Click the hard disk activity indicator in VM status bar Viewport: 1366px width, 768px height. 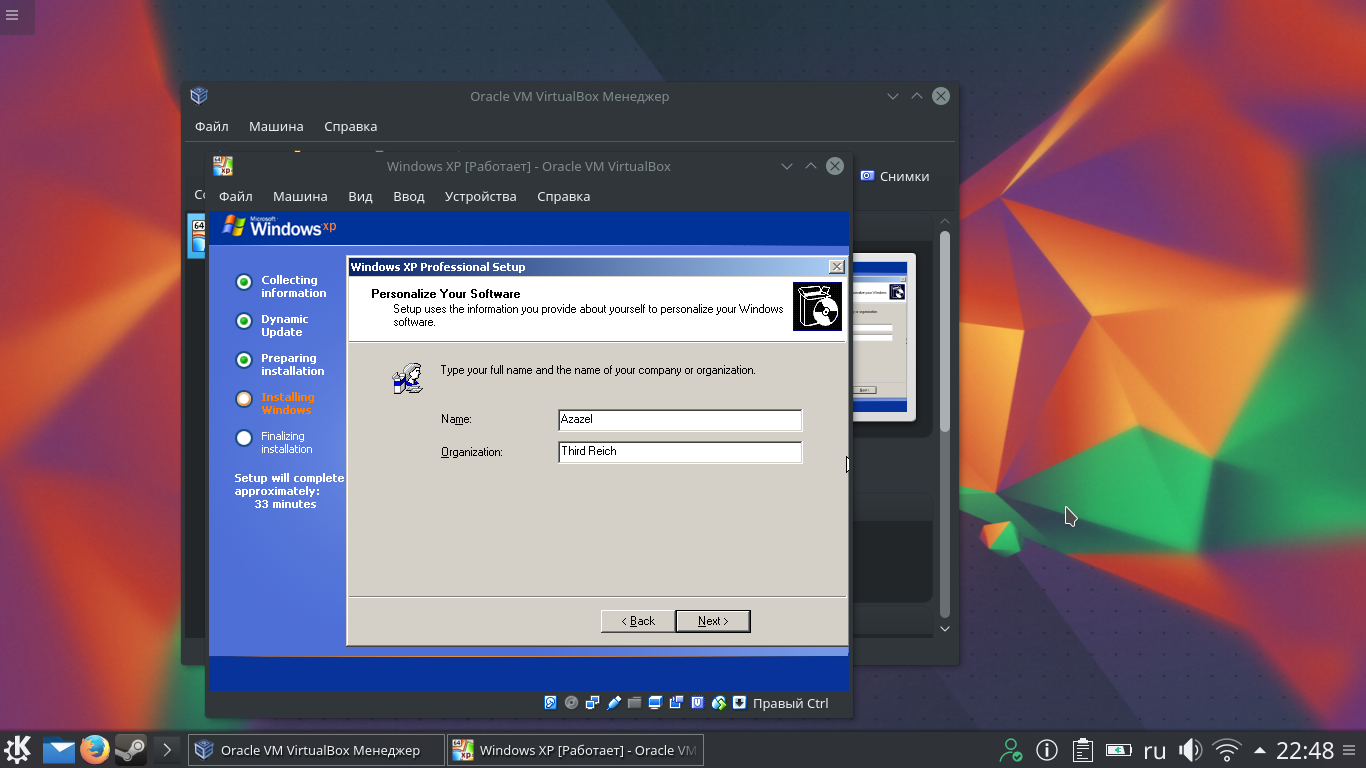point(550,703)
